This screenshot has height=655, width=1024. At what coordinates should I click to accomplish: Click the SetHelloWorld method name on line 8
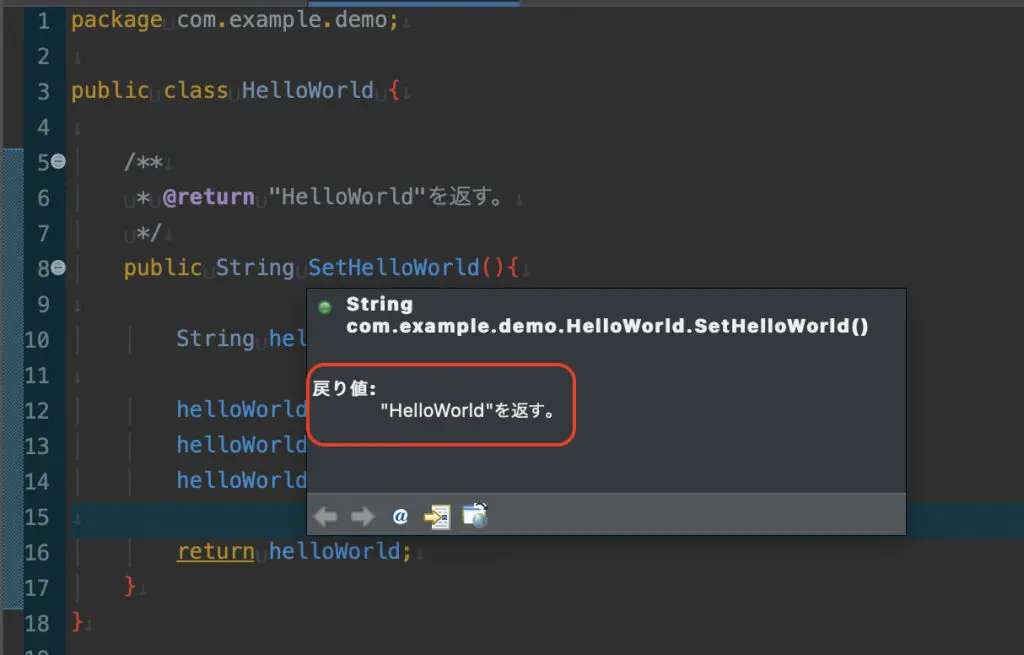(394, 267)
